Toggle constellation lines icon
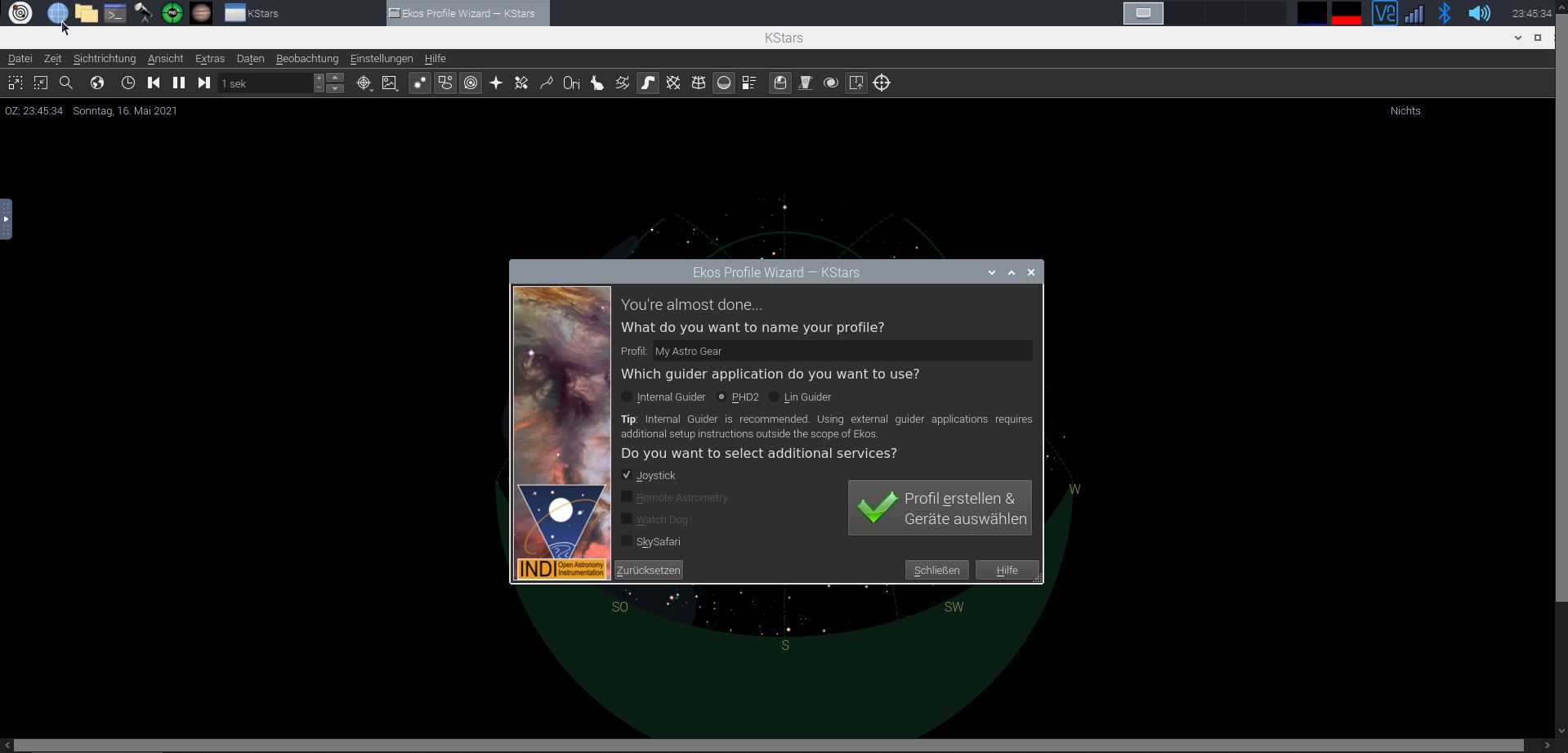The width and height of the screenshot is (1568, 753). (547, 83)
